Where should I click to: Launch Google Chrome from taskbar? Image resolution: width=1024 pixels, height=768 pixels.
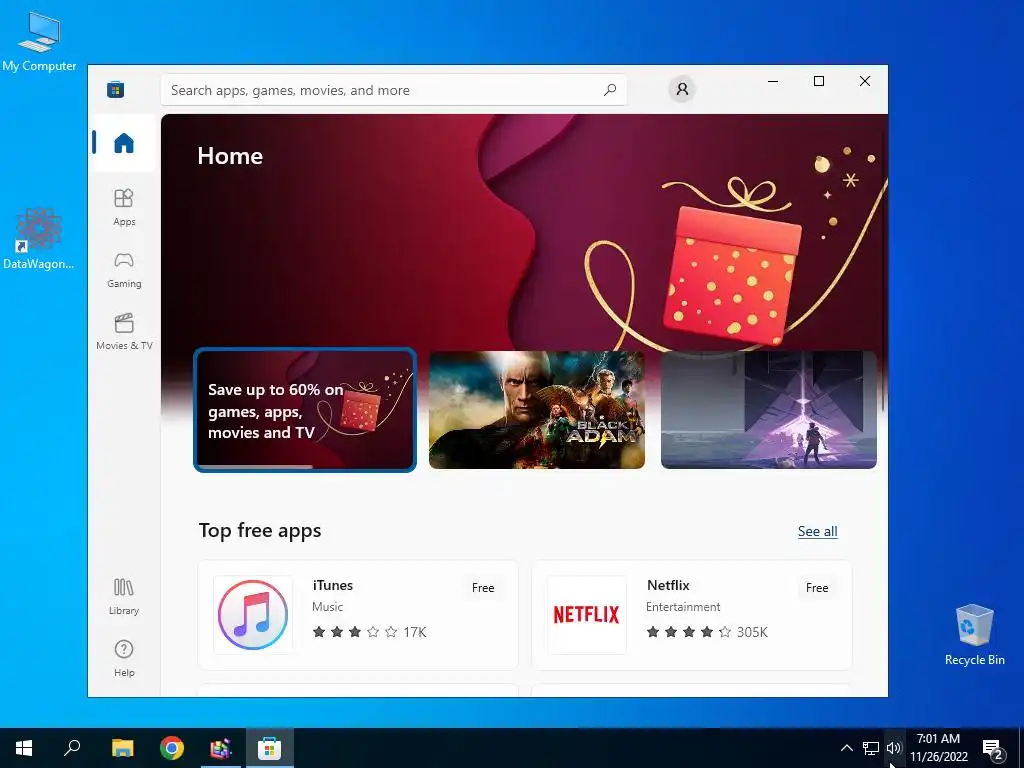[172, 748]
